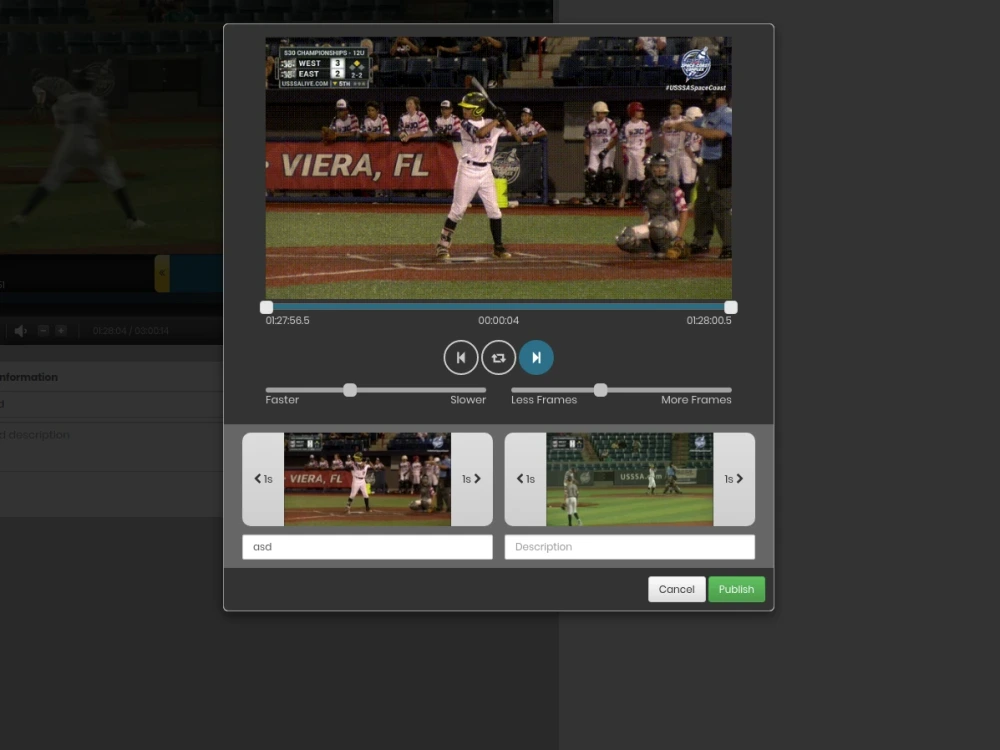Move end thumbnail forward 1s
Screen dimensions: 1000x750
734,479
